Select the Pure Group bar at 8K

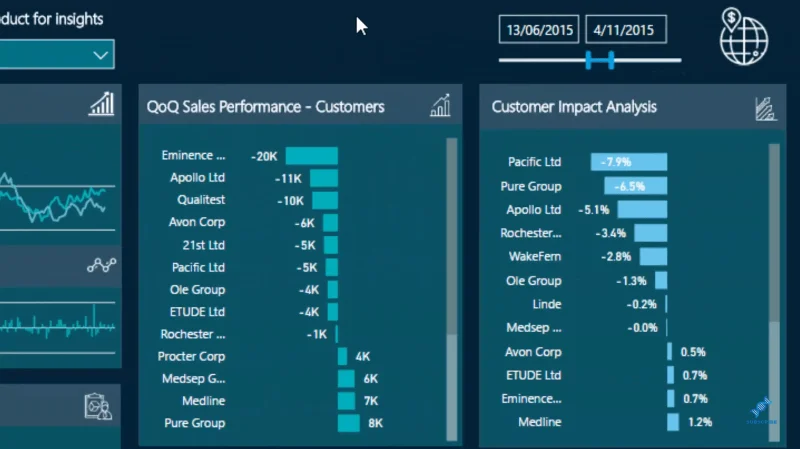pos(348,423)
